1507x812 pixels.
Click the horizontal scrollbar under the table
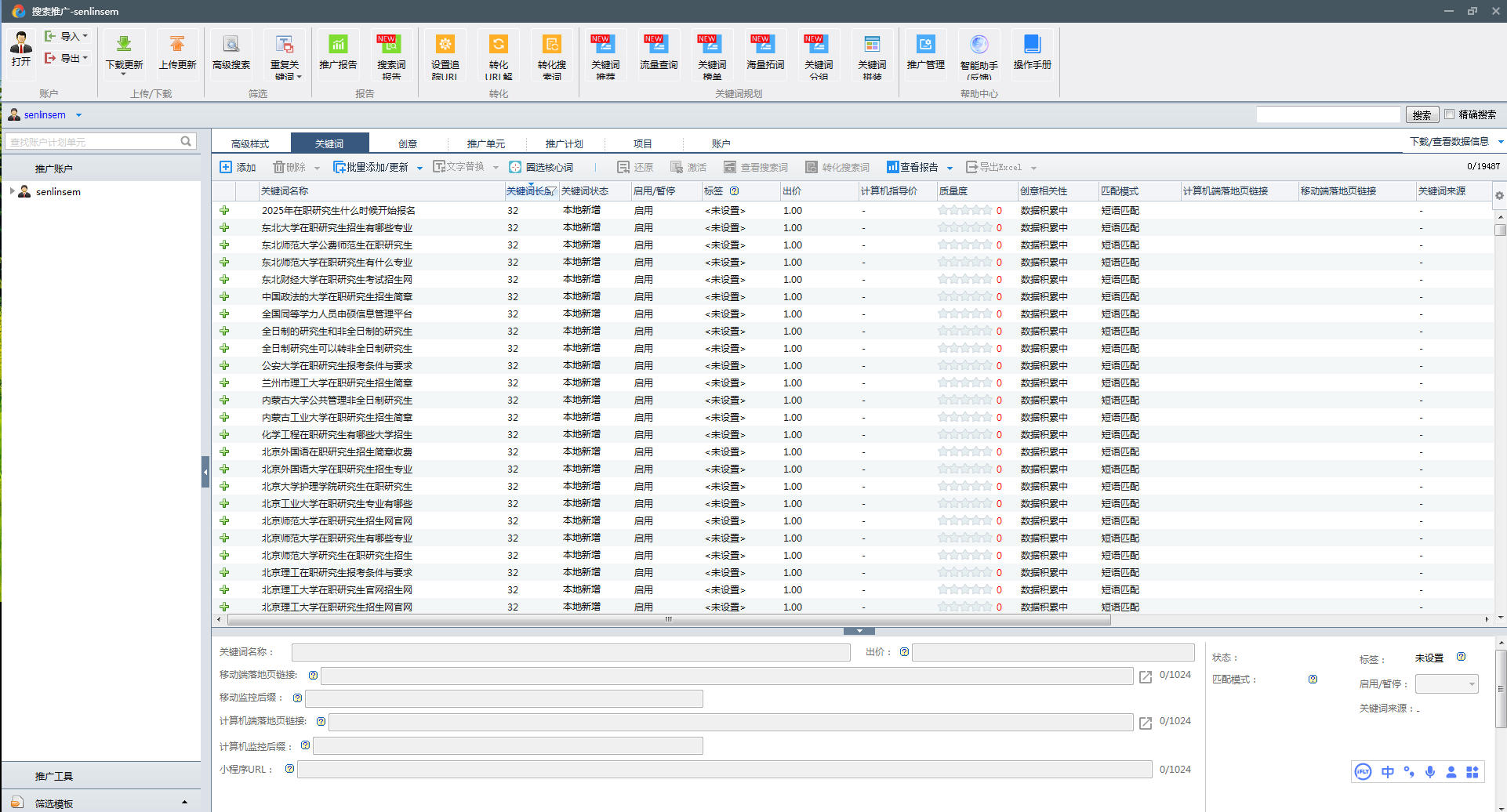pos(668,619)
